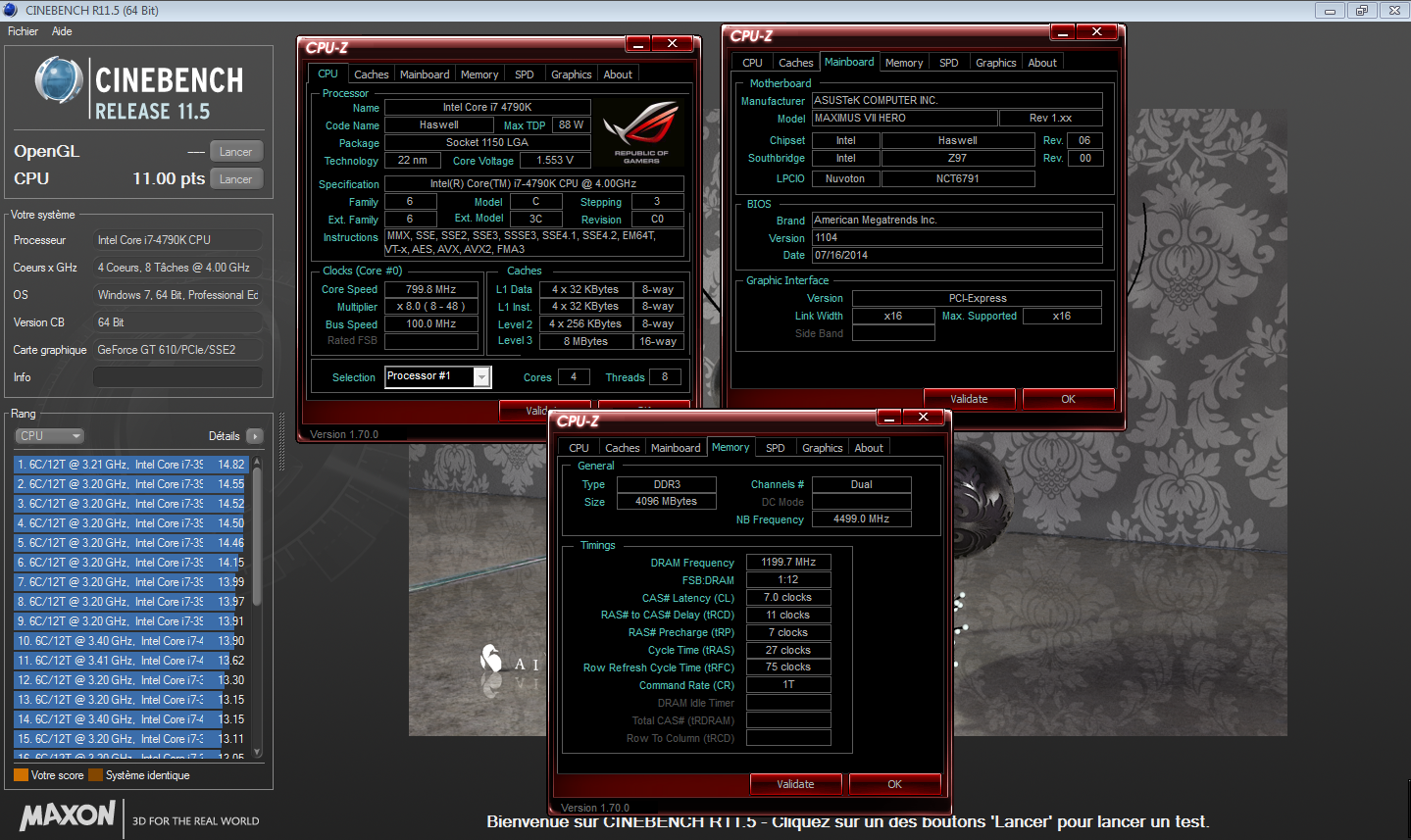The width and height of the screenshot is (1411, 840).
Task: Switch to Caches tab in CPU window
Action: coord(371,74)
